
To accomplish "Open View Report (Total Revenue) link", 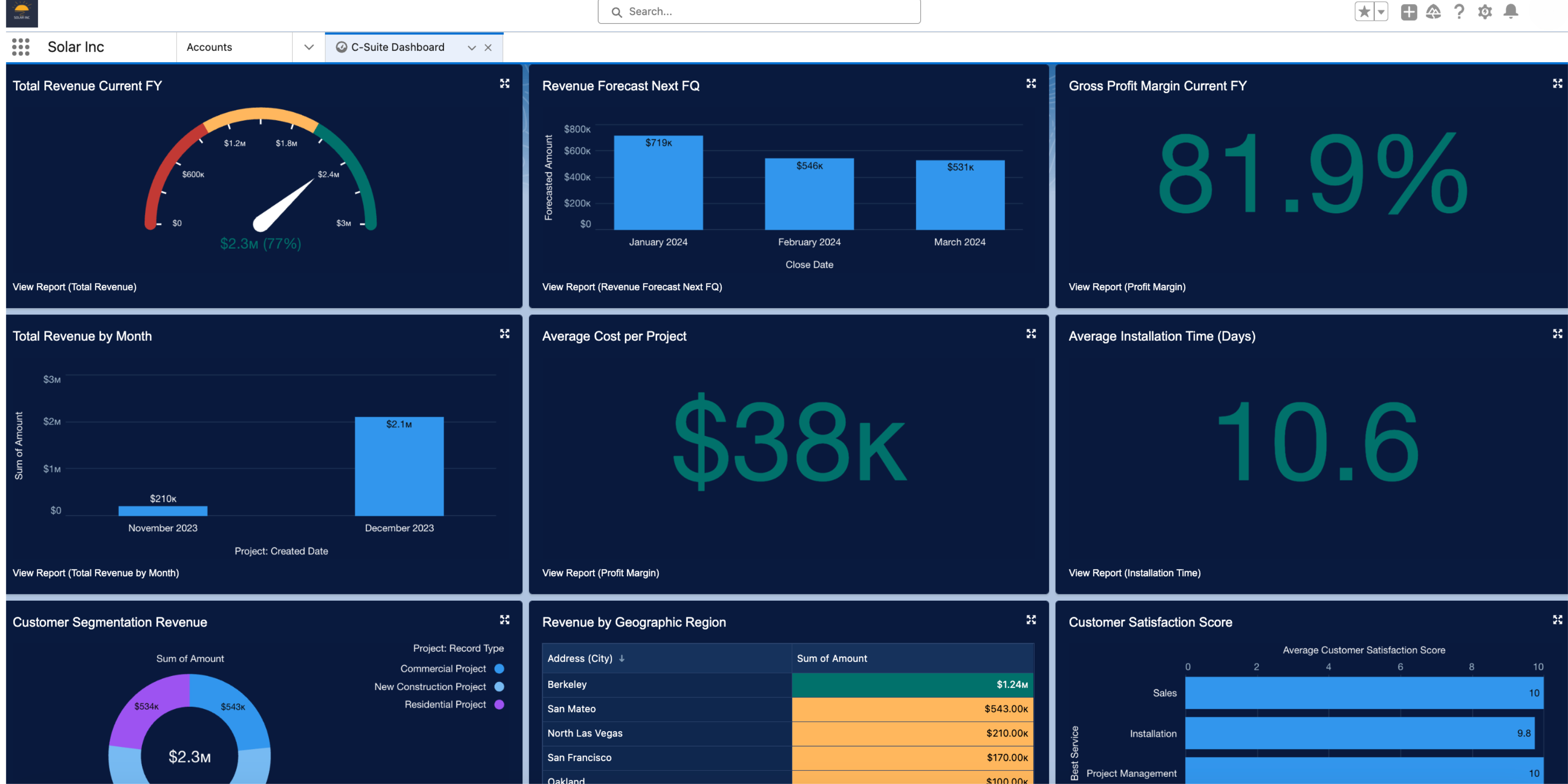I will (74, 287).
